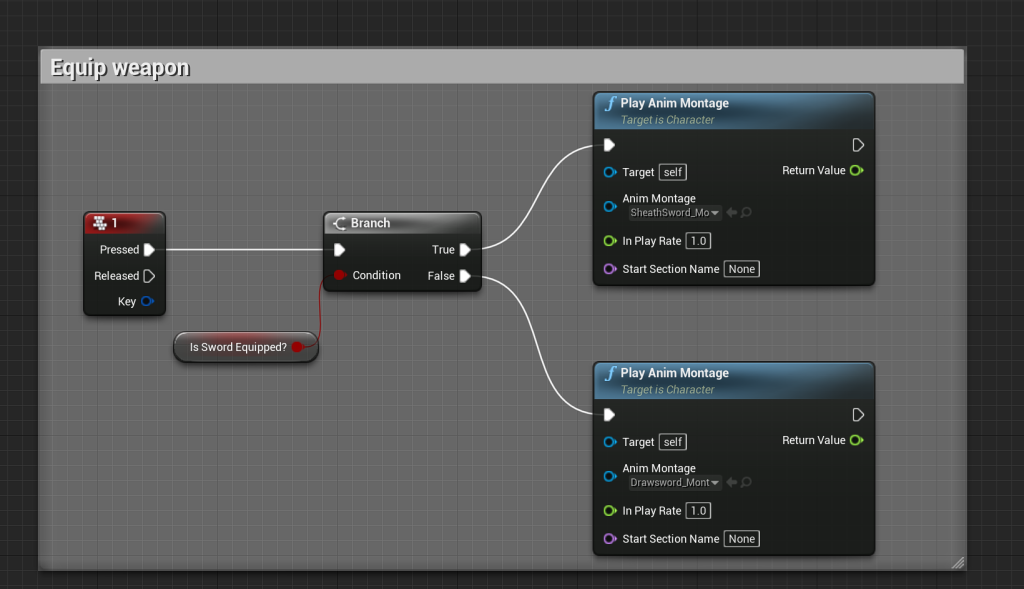Select the Is Sword Equipped? variable node

(x=238, y=347)
